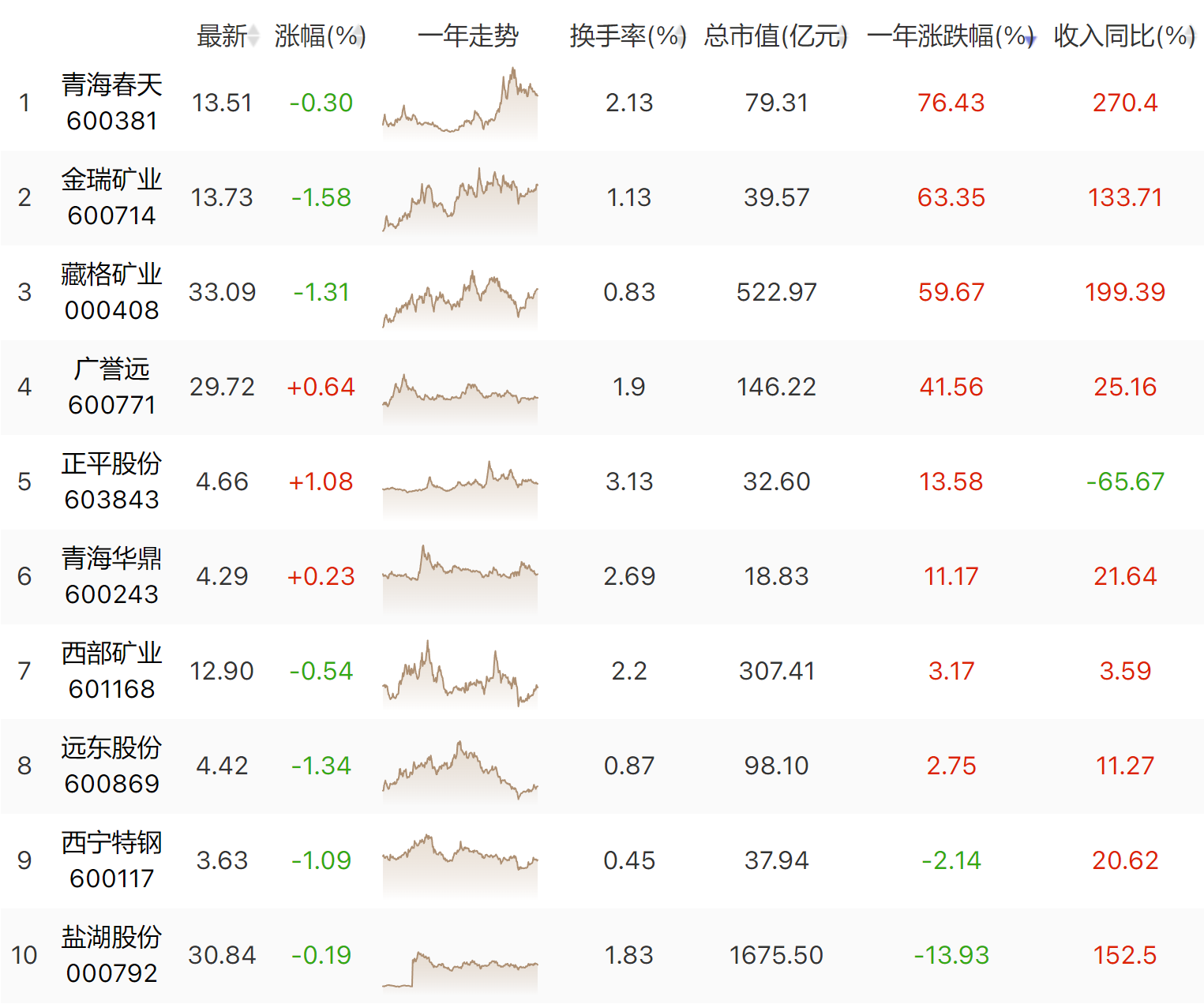This screenshot has width=1204, height=1004.
Task: Click change value +1.08 for 正平股份
Action: click(321, 481)
